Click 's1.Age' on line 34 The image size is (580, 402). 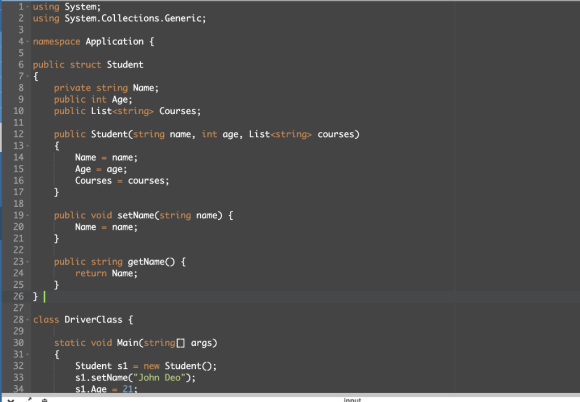pos(91,389)
